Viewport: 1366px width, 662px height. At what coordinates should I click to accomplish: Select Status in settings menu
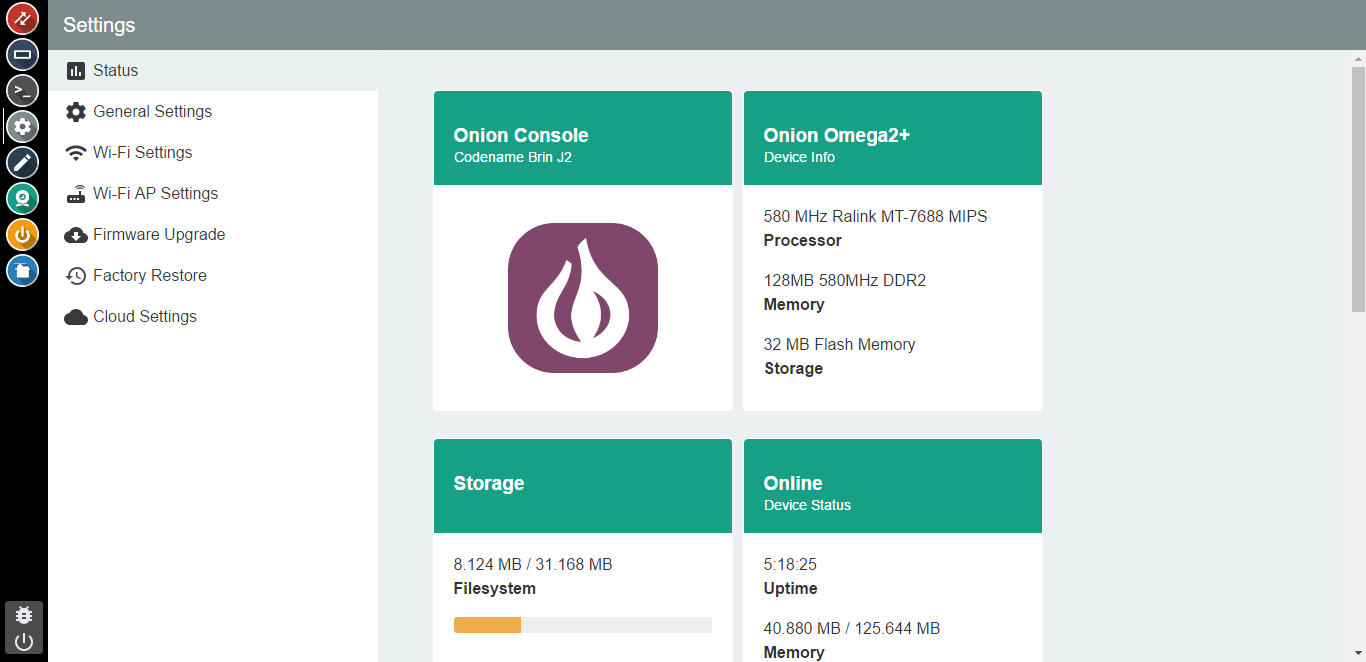(213, 70)
